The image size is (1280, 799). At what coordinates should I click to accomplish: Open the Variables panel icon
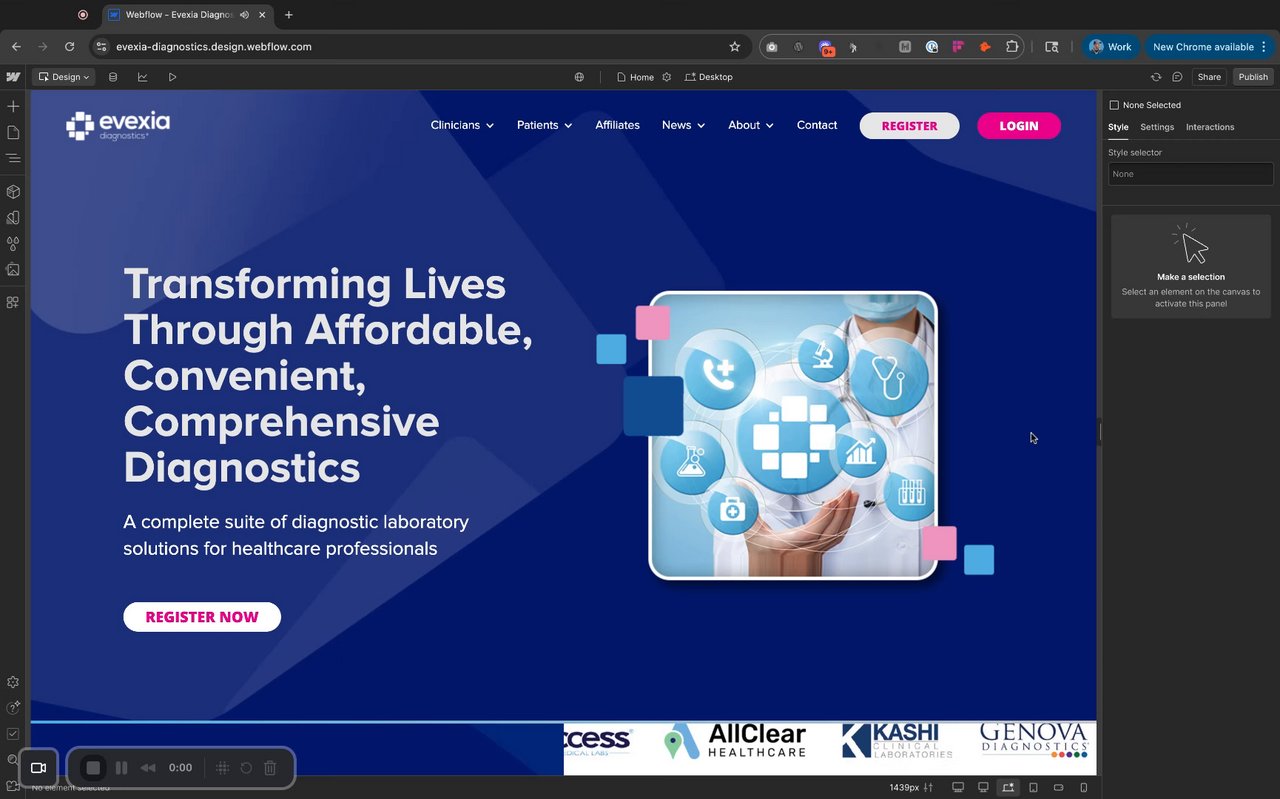pos(13,217)
